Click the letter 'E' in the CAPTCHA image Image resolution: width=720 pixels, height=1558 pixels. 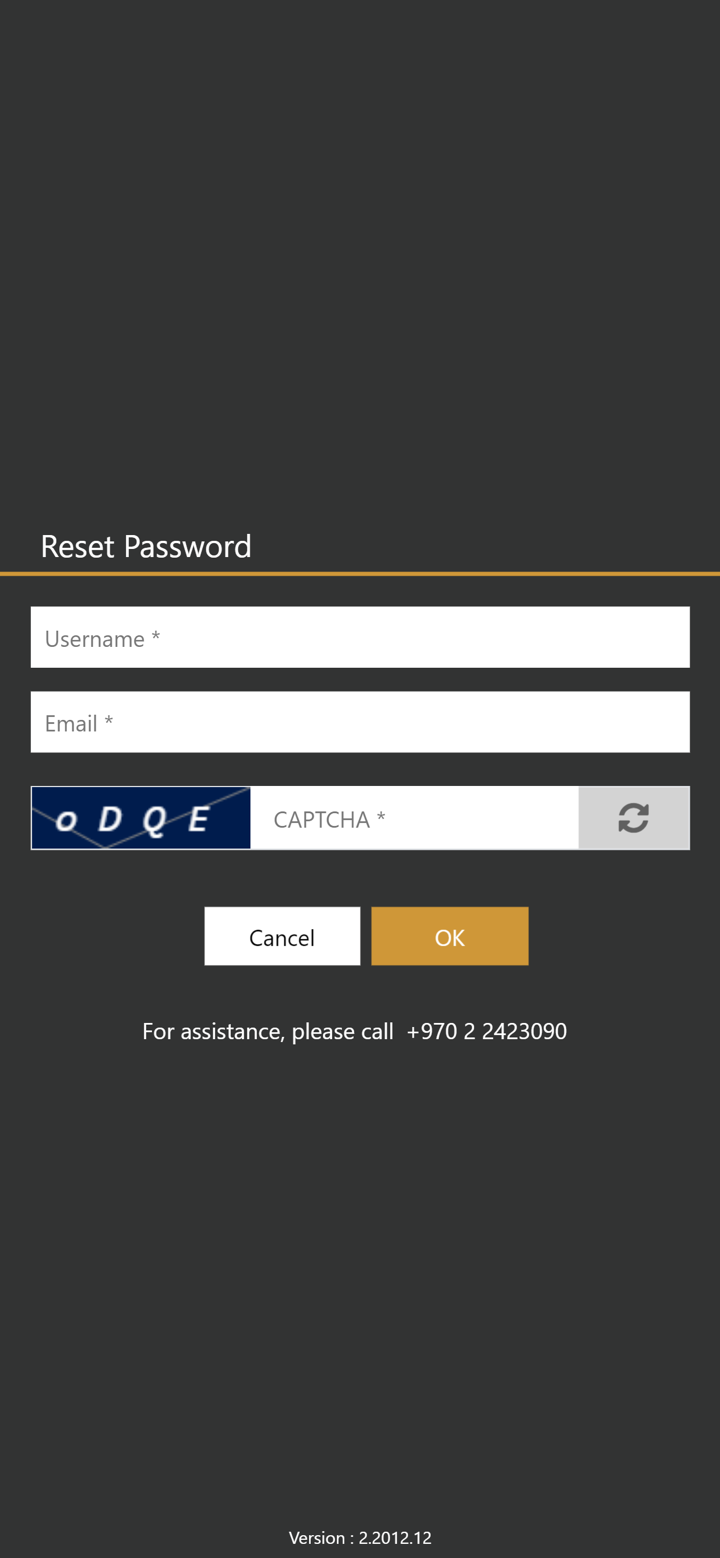click(x=198, y=820)
